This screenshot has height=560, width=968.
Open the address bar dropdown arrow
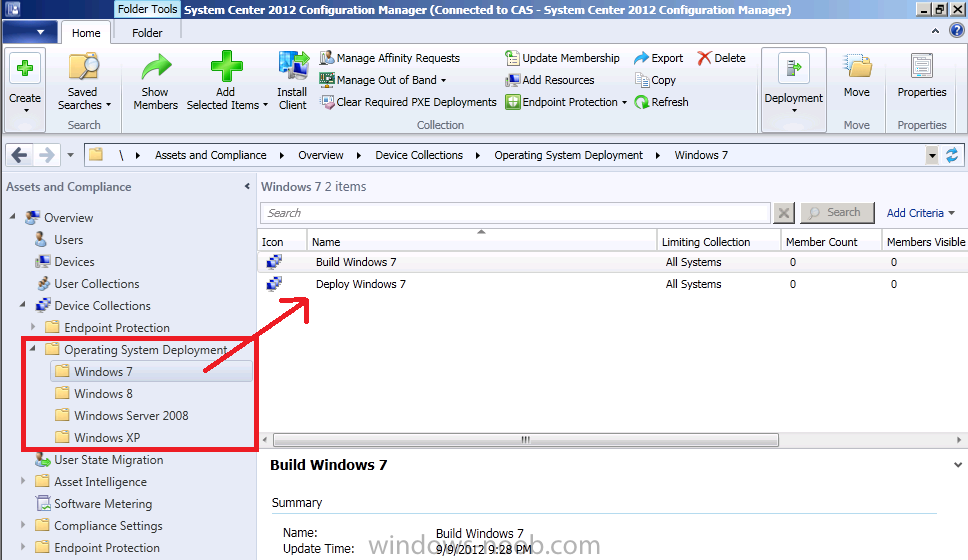pos(932,156)
